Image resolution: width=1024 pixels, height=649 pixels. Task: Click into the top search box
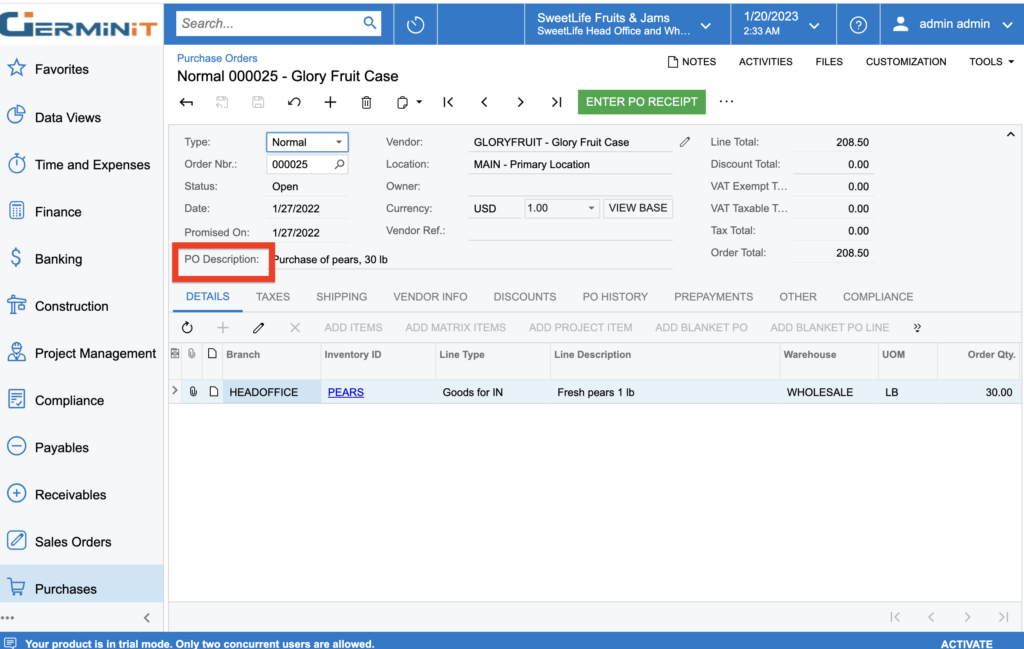click(x=270, y=23)
